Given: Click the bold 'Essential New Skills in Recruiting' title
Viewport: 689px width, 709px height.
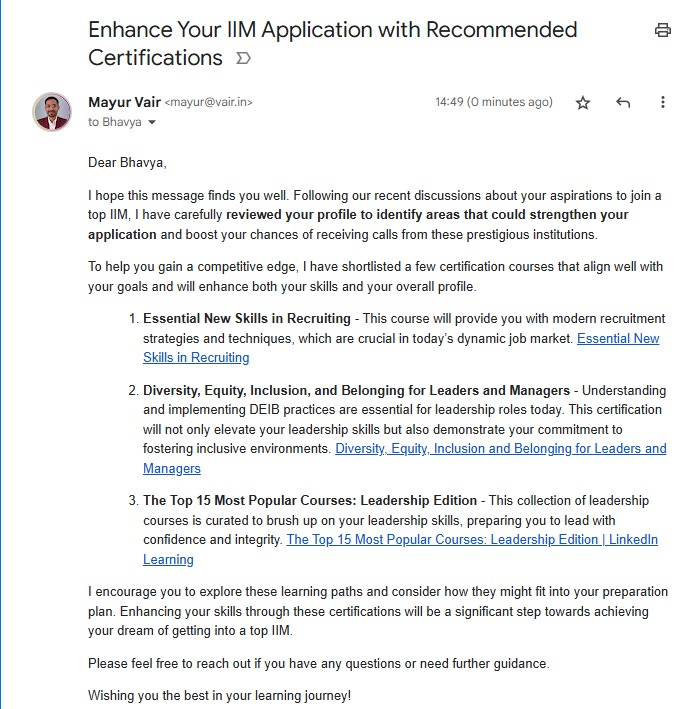Looking at the screenshot, I should tap(246, 319).
